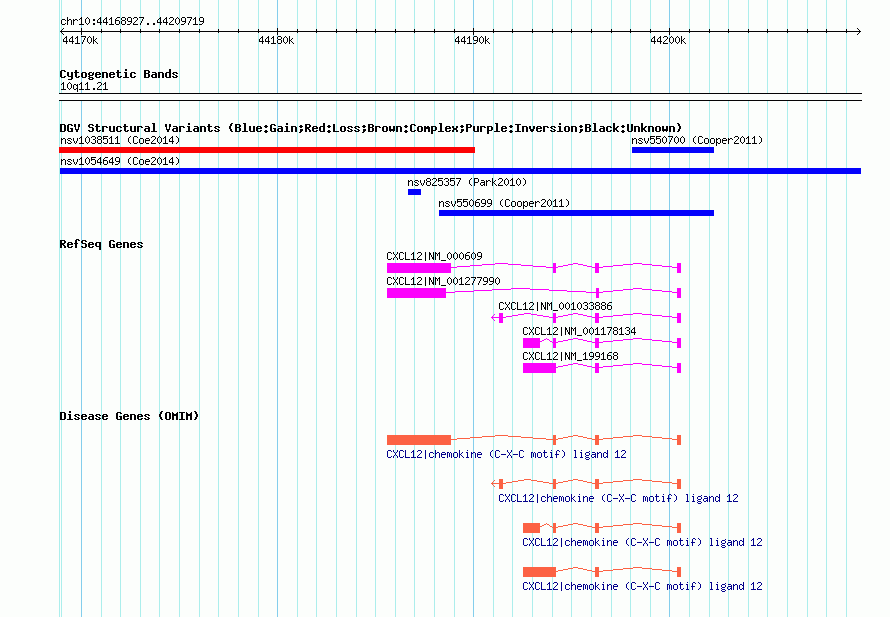
Task: Open the third OMIM CXCL12 chemokine ligand link
Action: pyautogui.click(x=642, y=542)
